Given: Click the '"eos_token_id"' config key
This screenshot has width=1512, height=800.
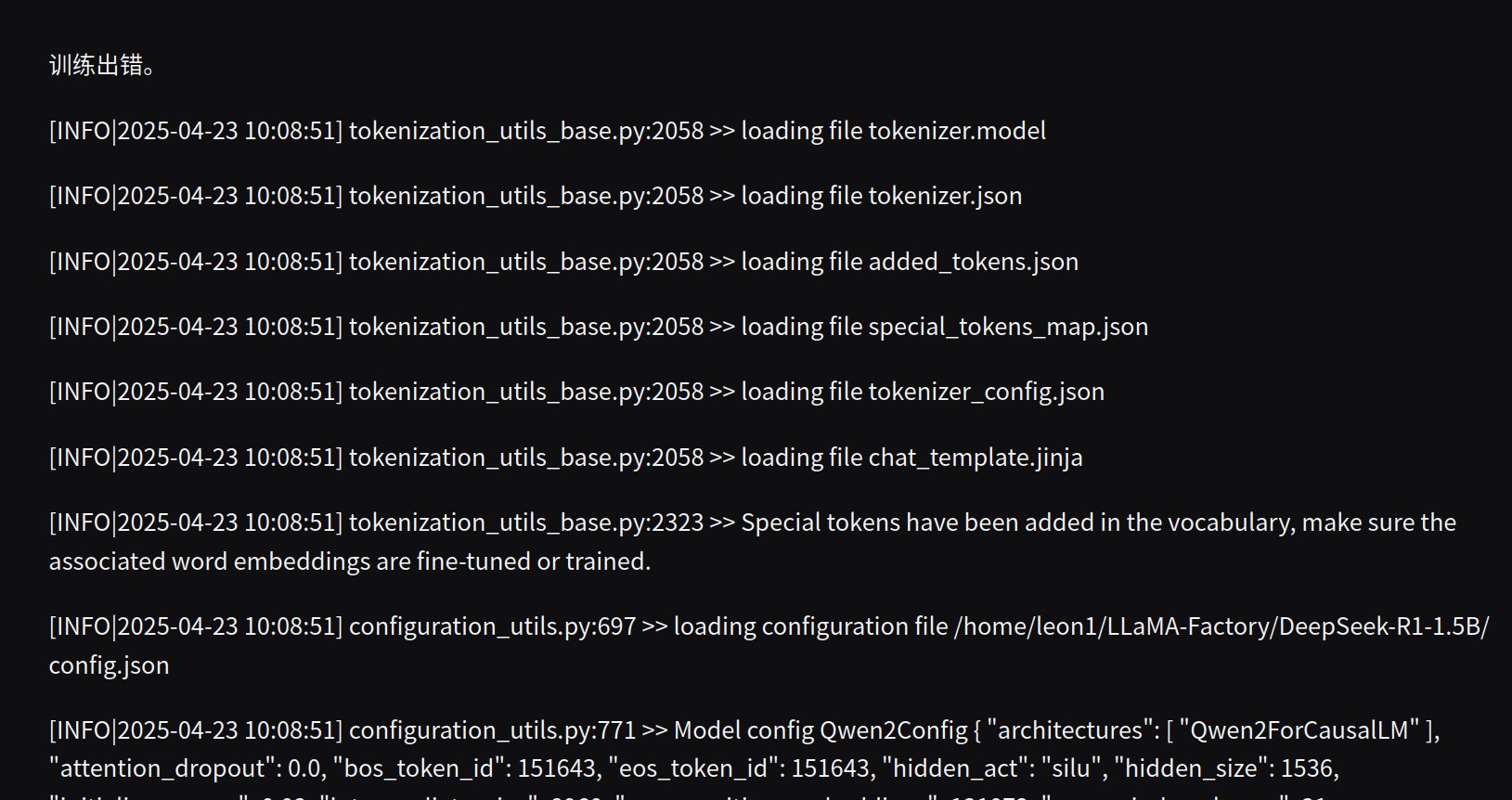Looking at the screenshot, I should (x=692, y=768).
